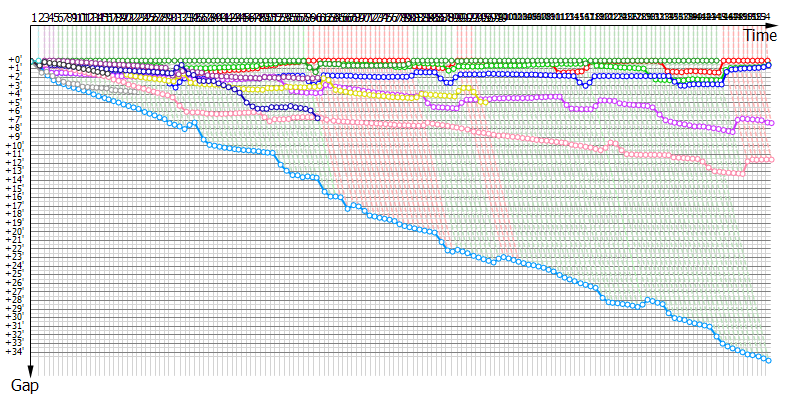Select the "+5'" gap axis label
800x400 pixels.
tap(14, 103)
